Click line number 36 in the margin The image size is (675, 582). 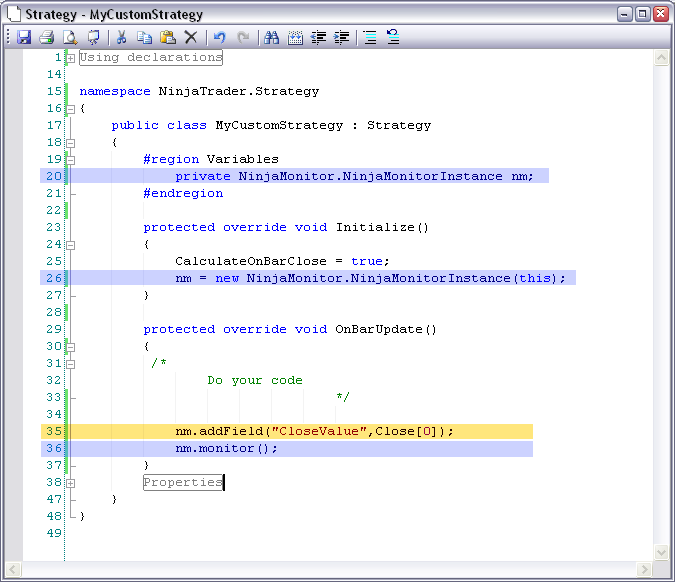pyautogui.click(x=54, y=449)
